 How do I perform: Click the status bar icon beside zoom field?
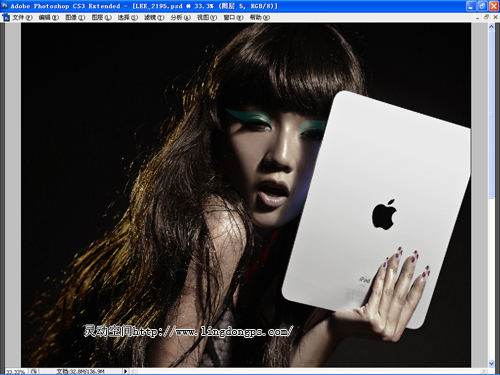point(34,371)
